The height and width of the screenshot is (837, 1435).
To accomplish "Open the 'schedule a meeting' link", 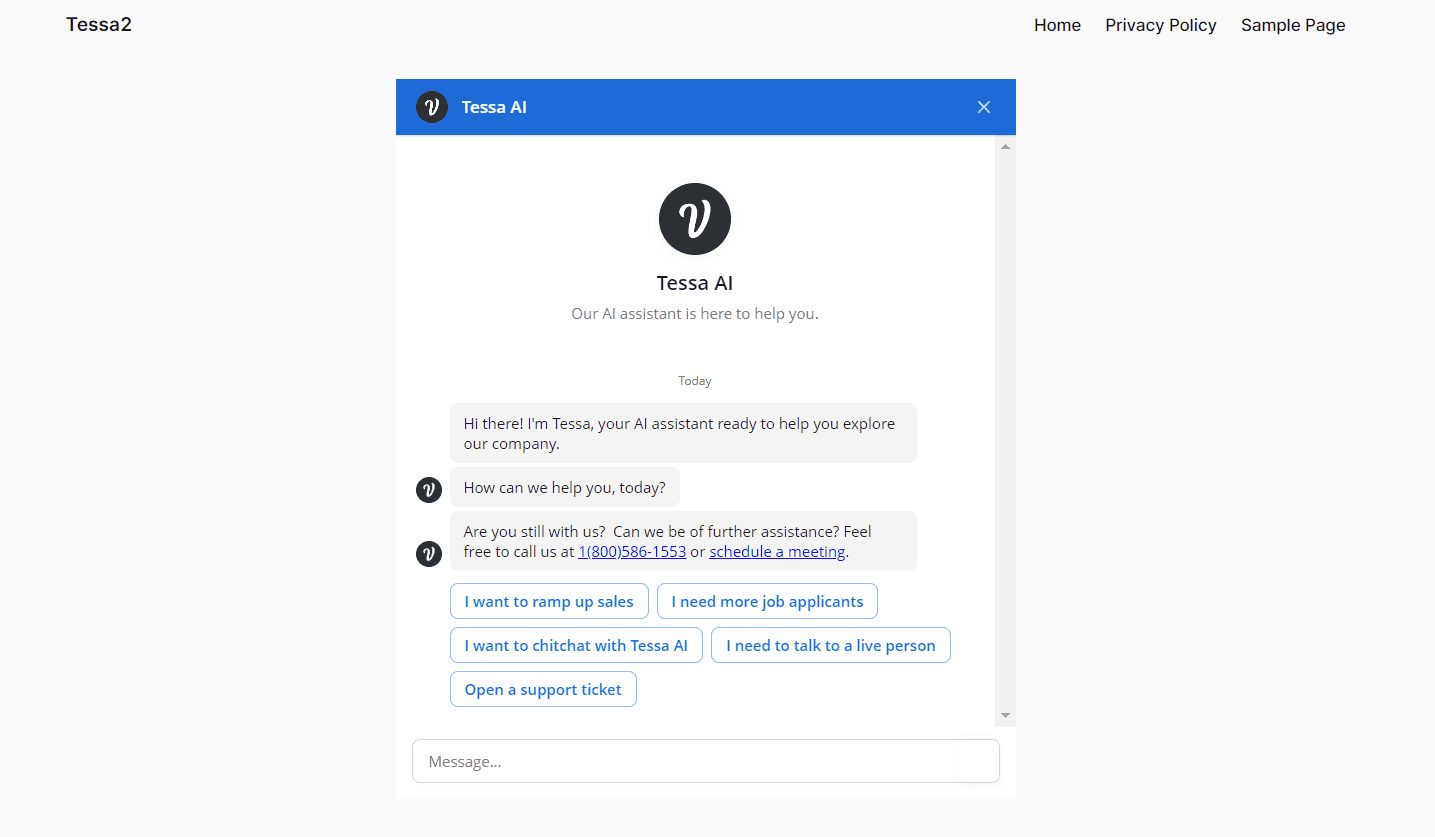I will (777, 551).
